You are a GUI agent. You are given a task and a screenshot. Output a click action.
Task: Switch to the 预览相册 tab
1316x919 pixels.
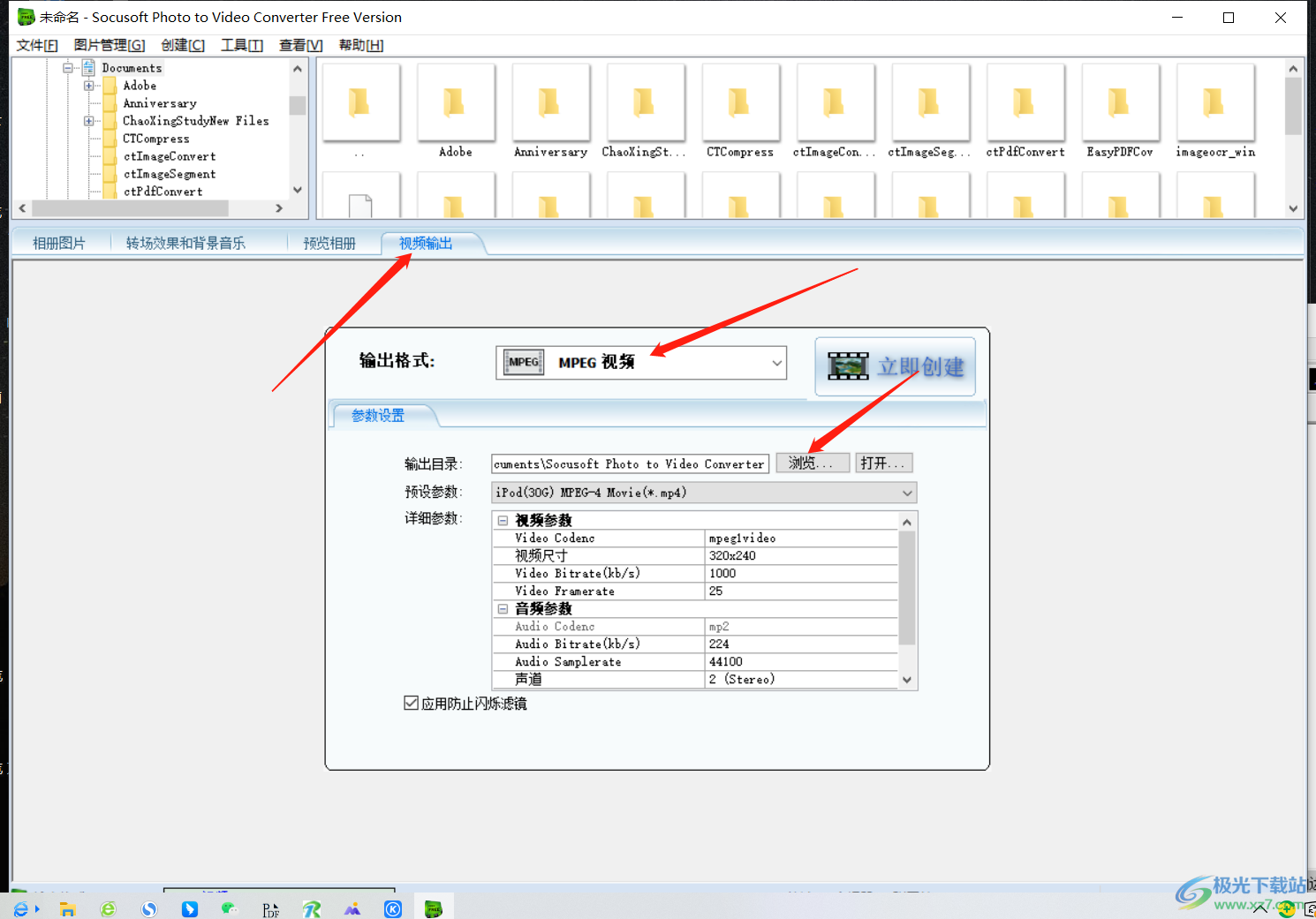point(329,244)
